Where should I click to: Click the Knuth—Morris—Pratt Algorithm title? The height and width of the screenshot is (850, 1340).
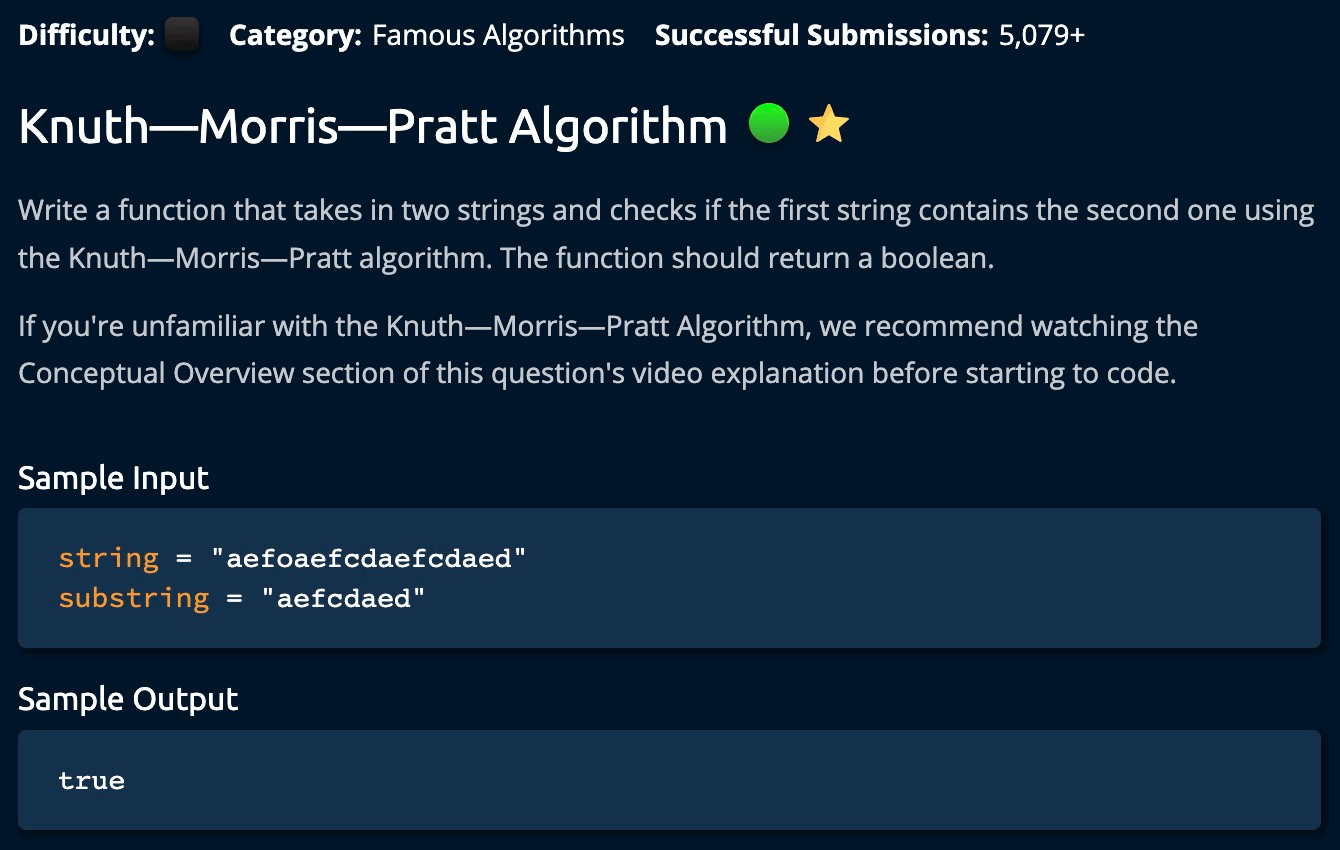click(x=372, y=127)
